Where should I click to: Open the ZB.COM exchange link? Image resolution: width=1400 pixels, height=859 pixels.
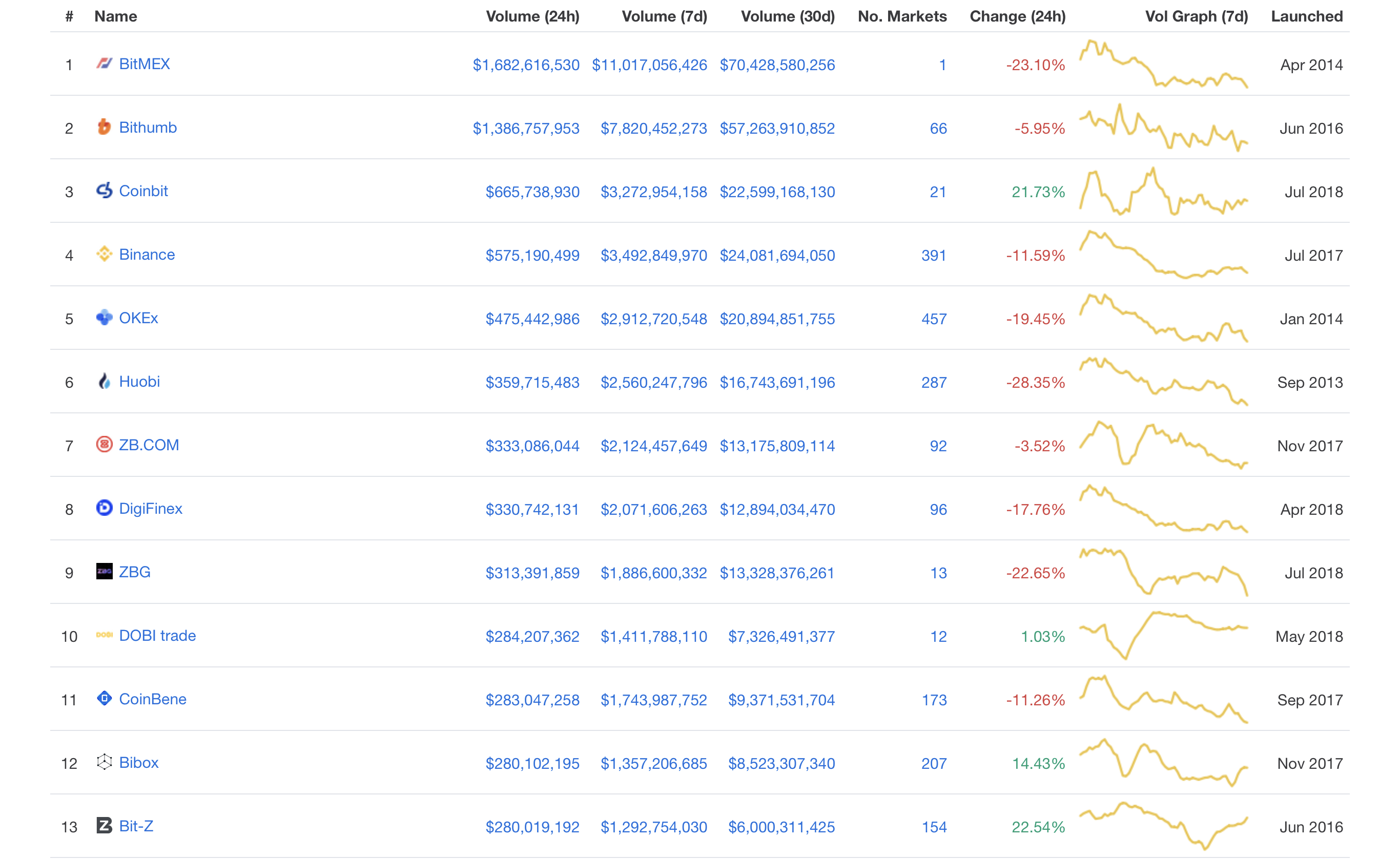click(149, 445)
